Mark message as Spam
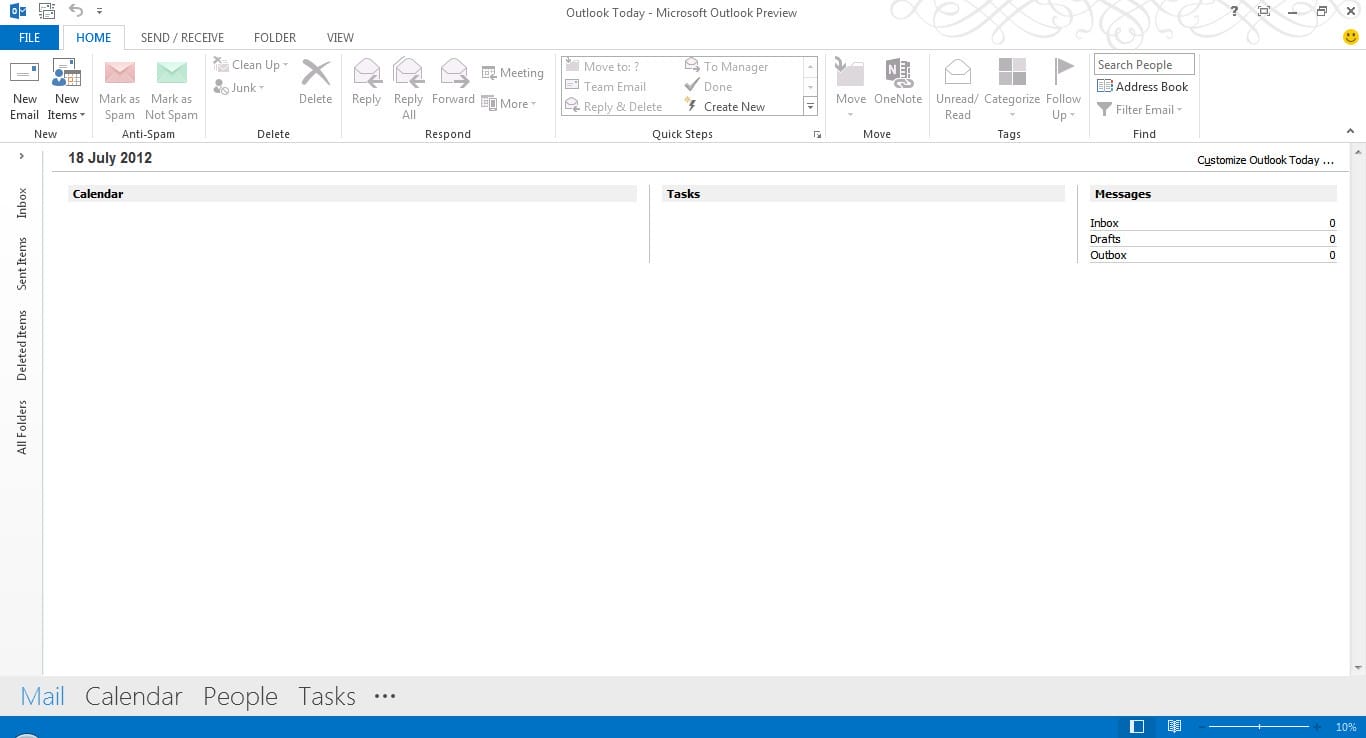Viewport: 1366px width, 738px height. 119,89
